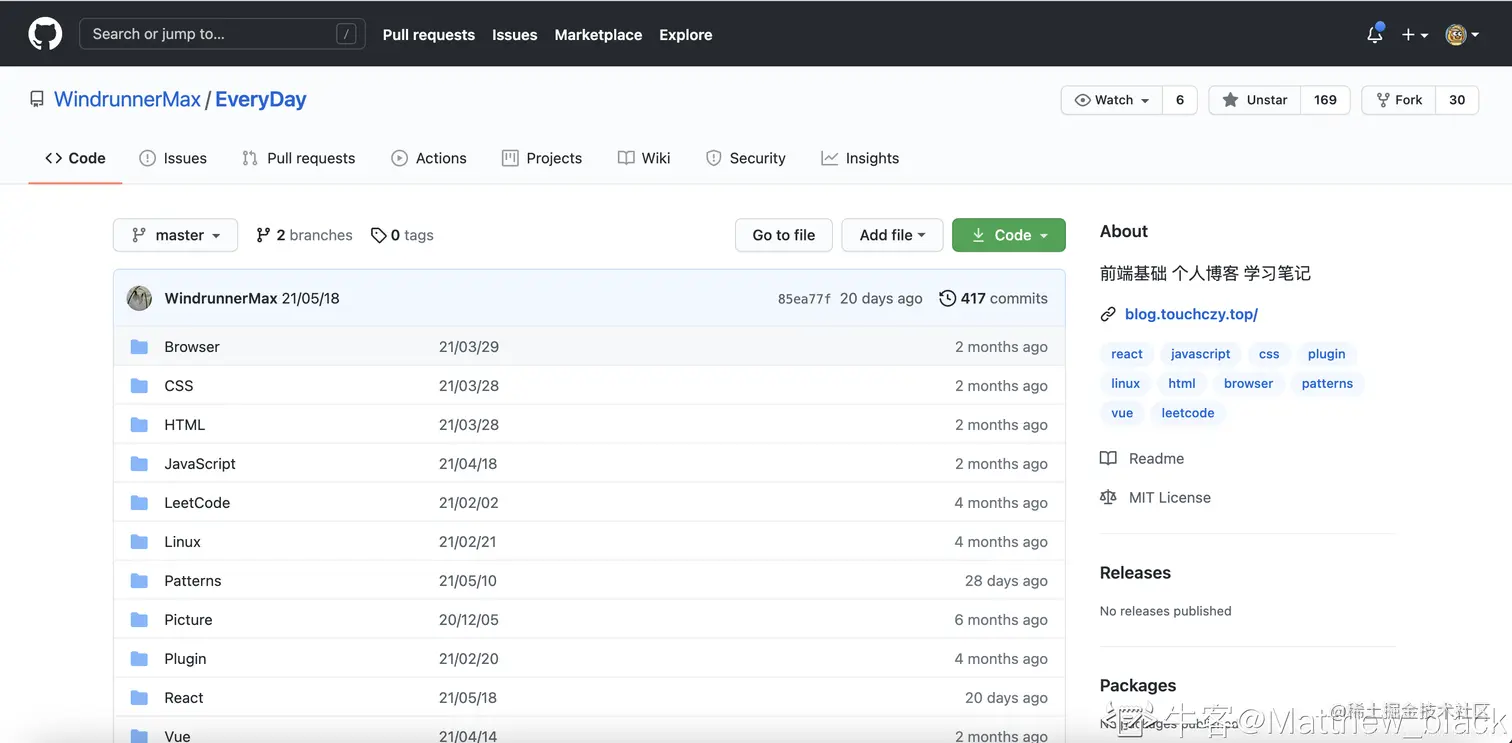1512x743 pixels.
Task: Expand the Add file dropdown
Action: pos(892,235)
